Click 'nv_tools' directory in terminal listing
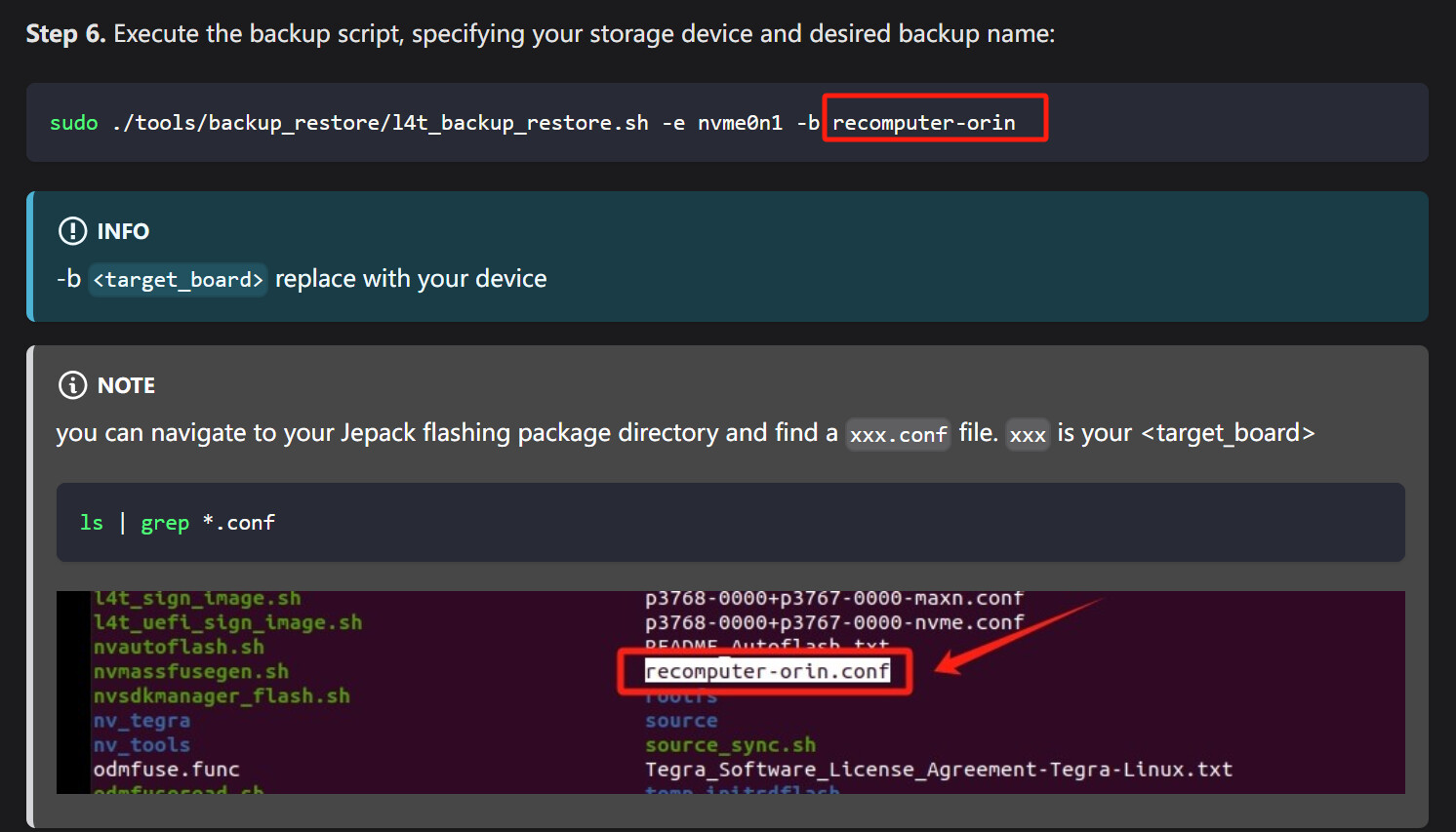The height and width of the screenshot is (832, 1456). [x=142, y=745]
